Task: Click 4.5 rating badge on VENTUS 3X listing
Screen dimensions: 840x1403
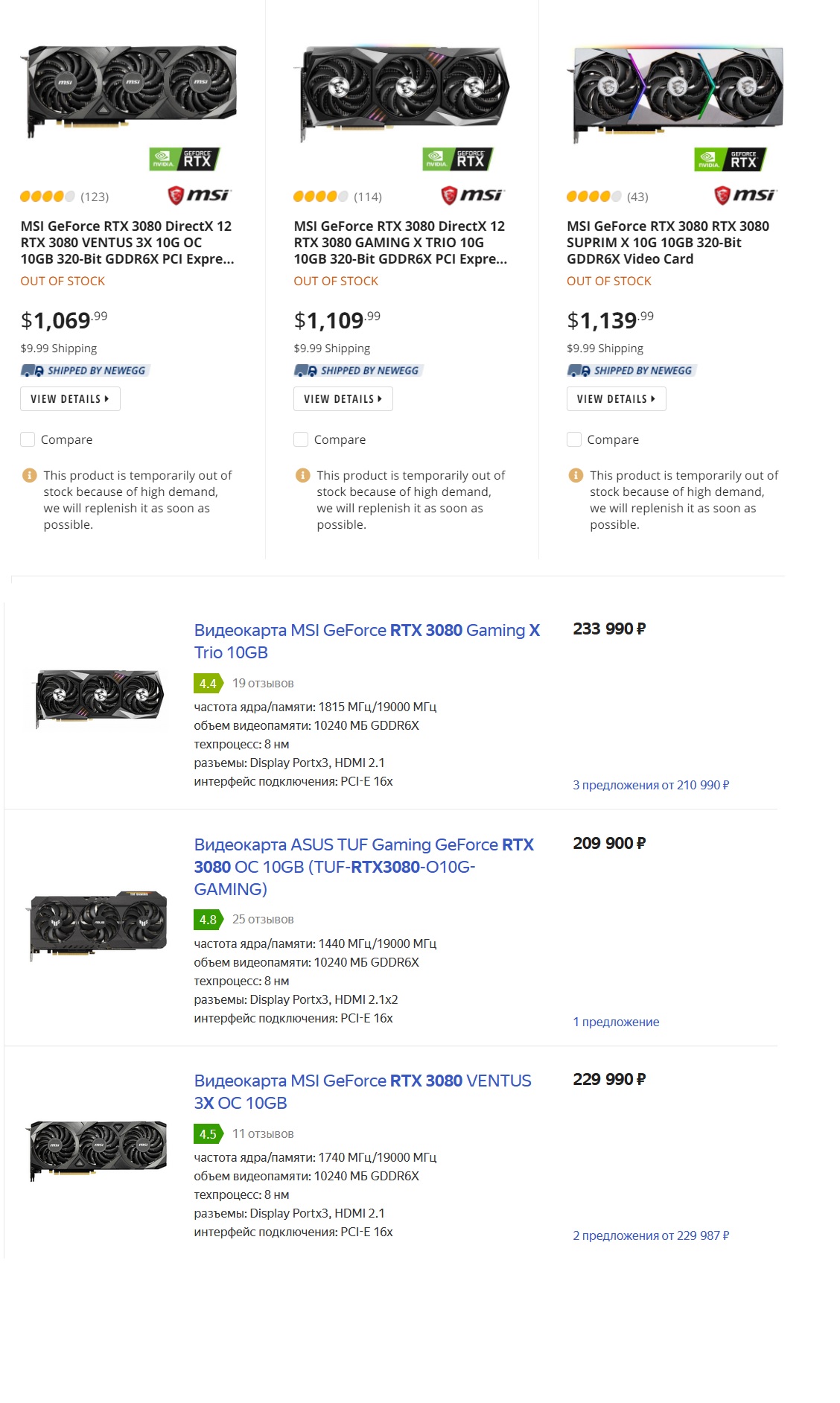Action: 208,1133
